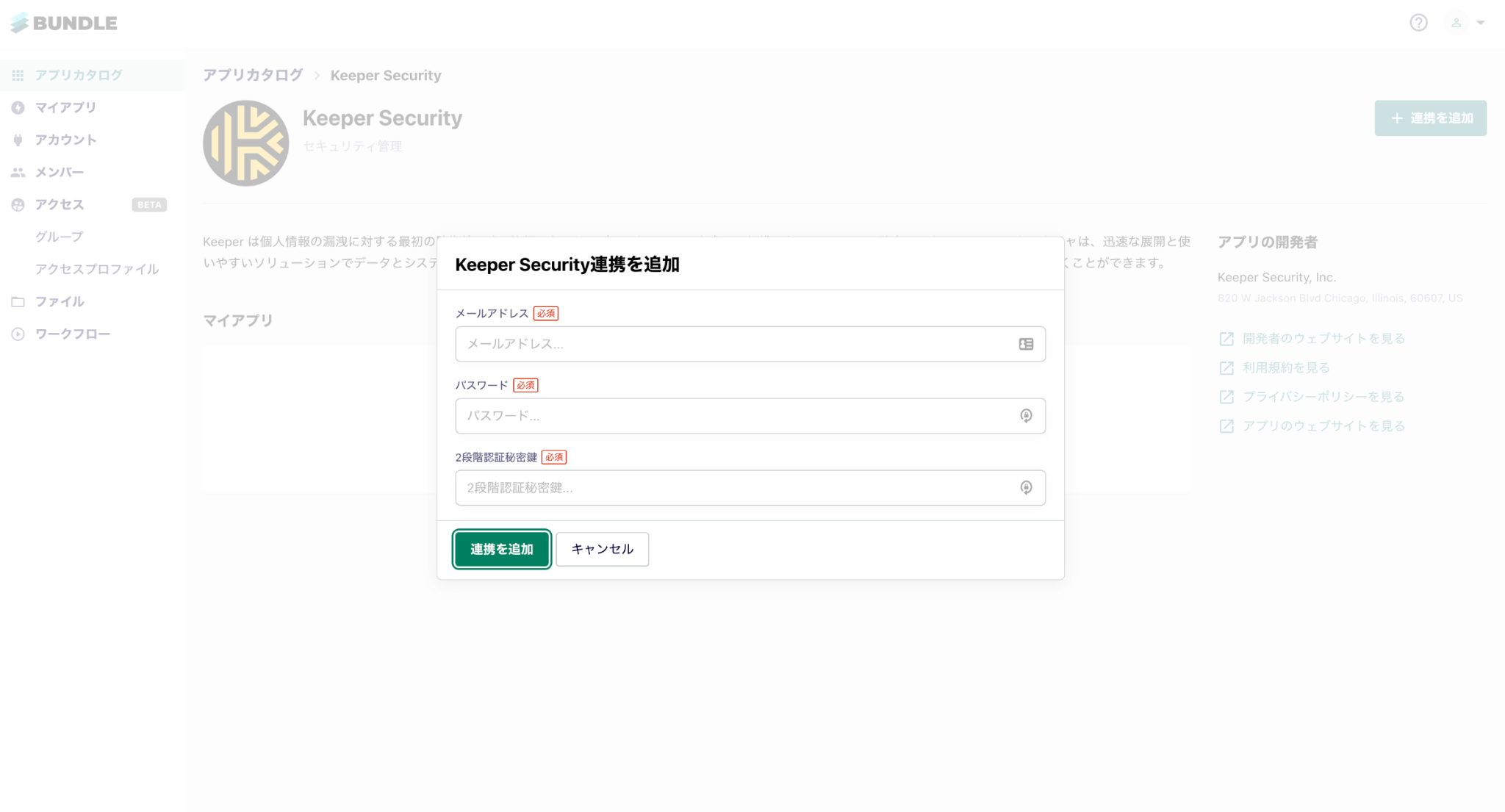Click the アクセス sidebar icon
The image size is (1505, 812).
tap(18, 204)
